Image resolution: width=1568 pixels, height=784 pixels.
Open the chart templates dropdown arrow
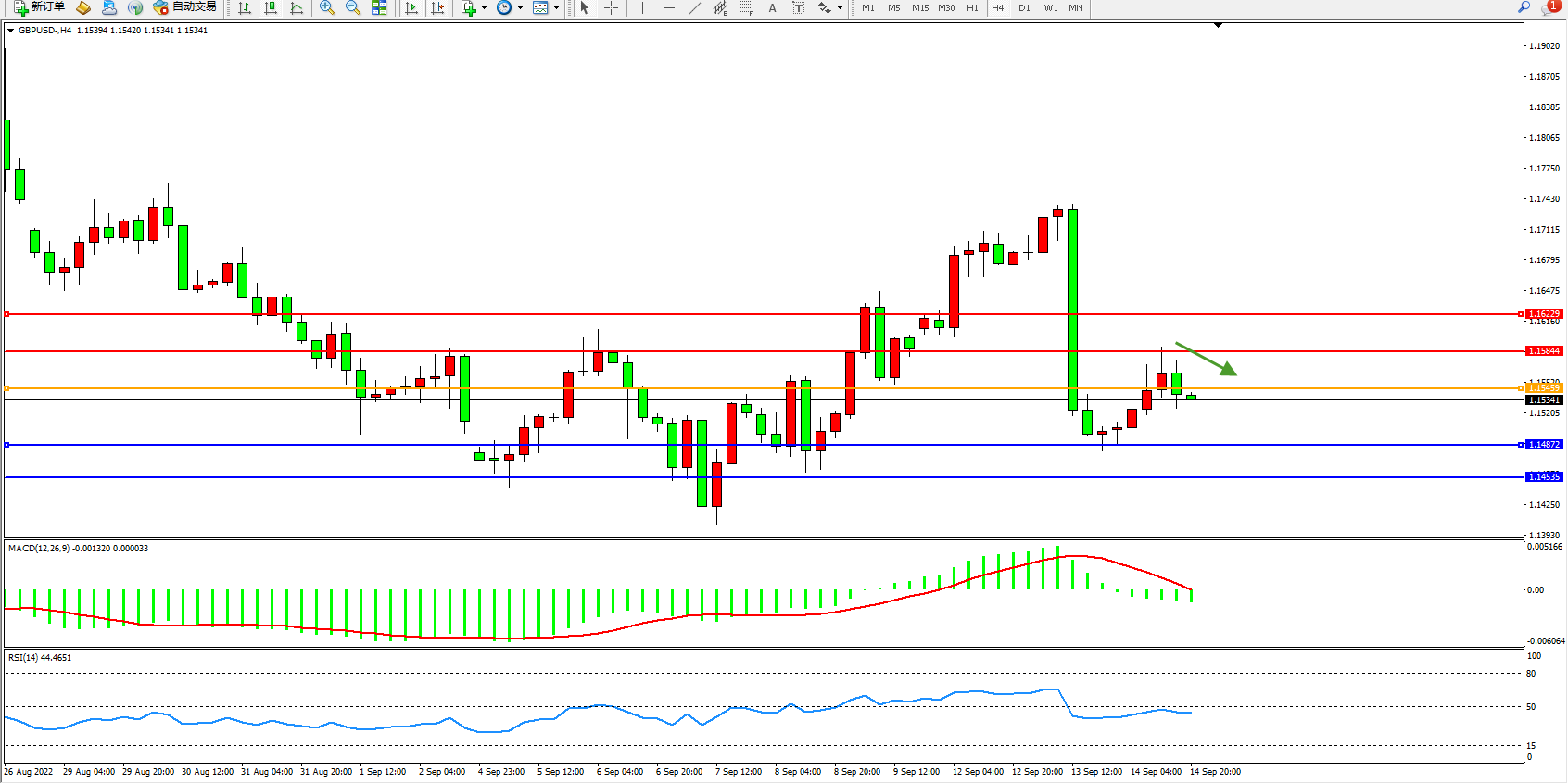(x=556, y=8)
